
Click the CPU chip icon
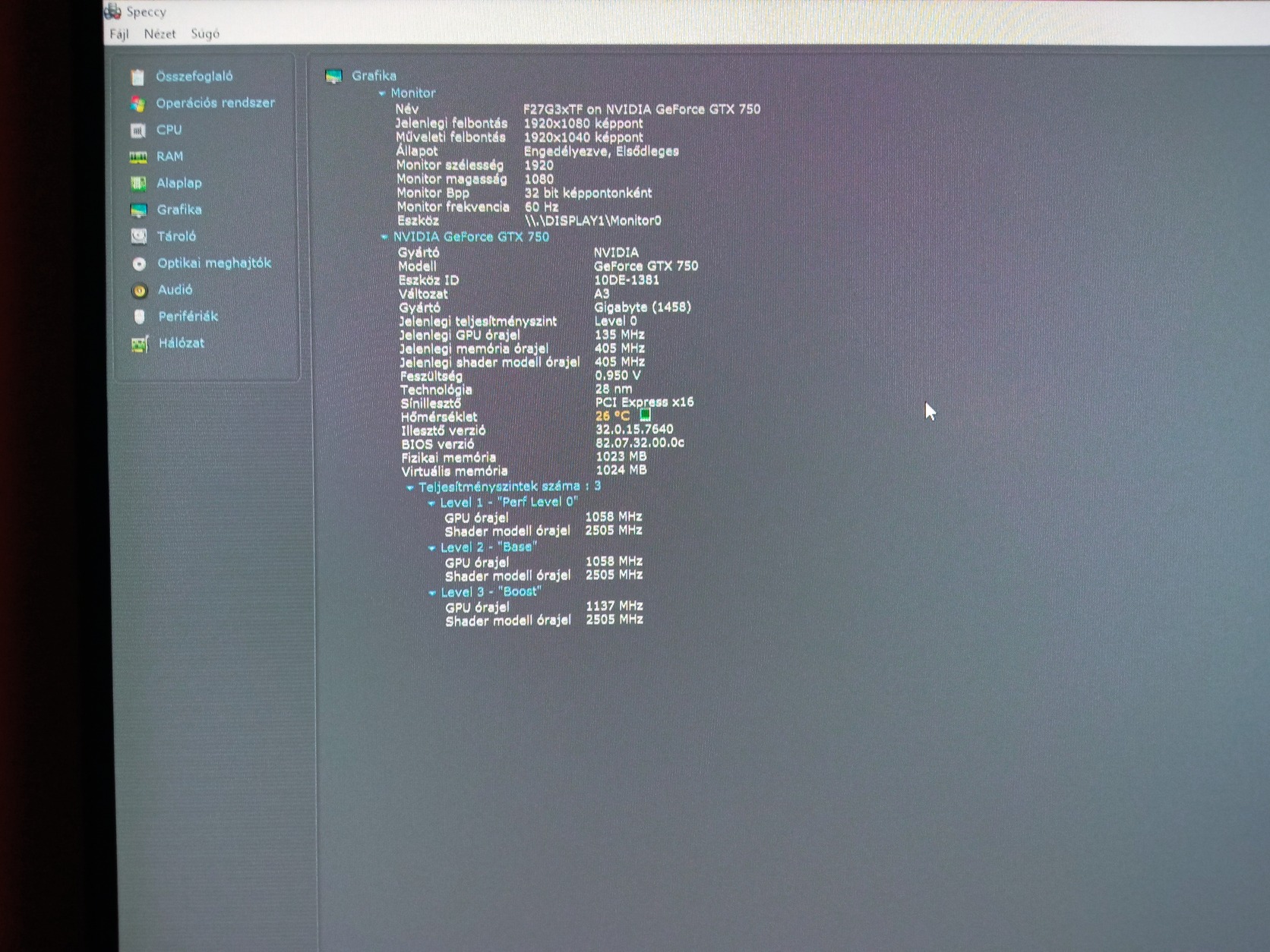tap(137, 131)
